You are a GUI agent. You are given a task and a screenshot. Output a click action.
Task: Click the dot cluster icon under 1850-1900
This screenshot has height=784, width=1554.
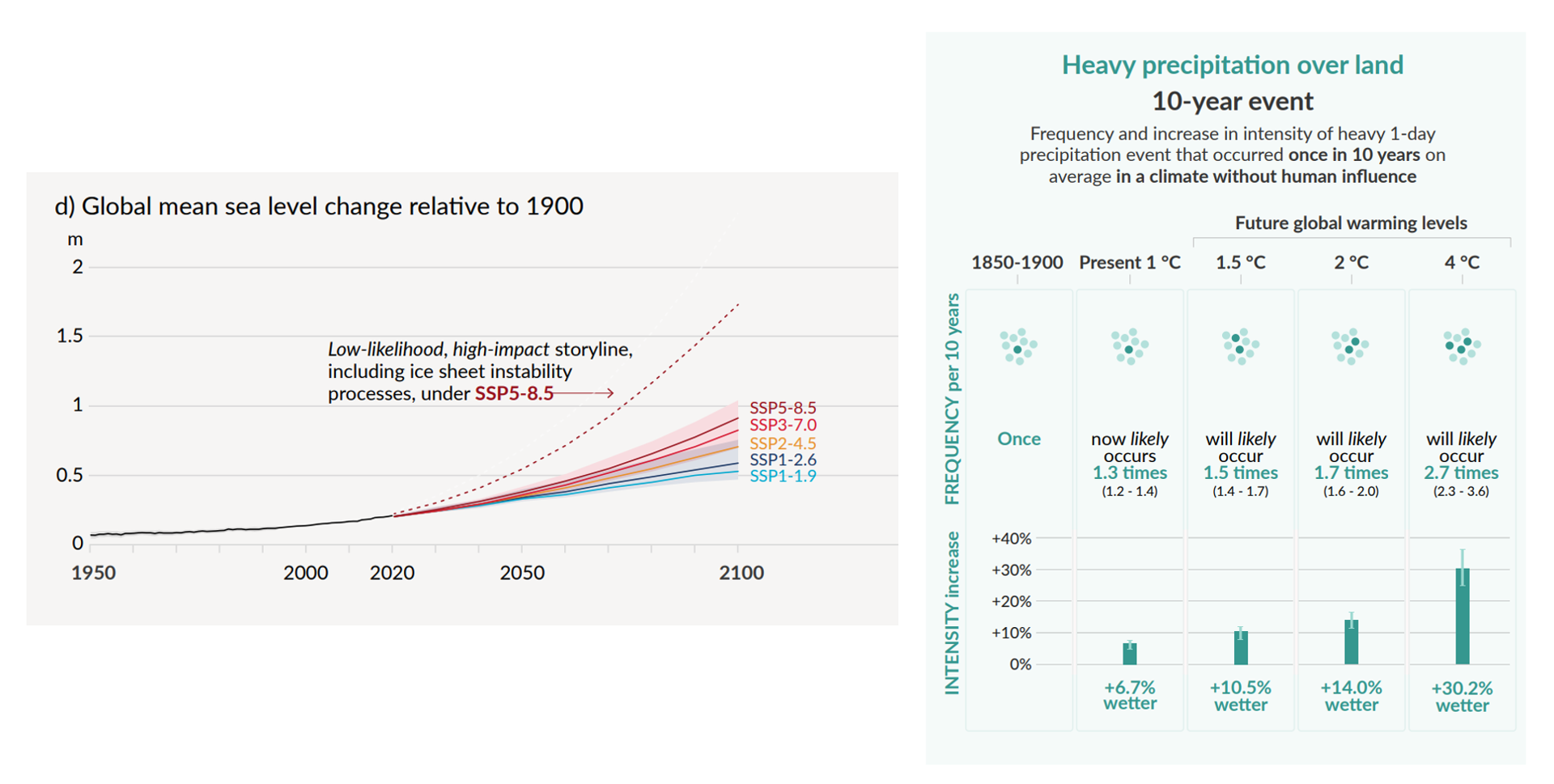1018,346
